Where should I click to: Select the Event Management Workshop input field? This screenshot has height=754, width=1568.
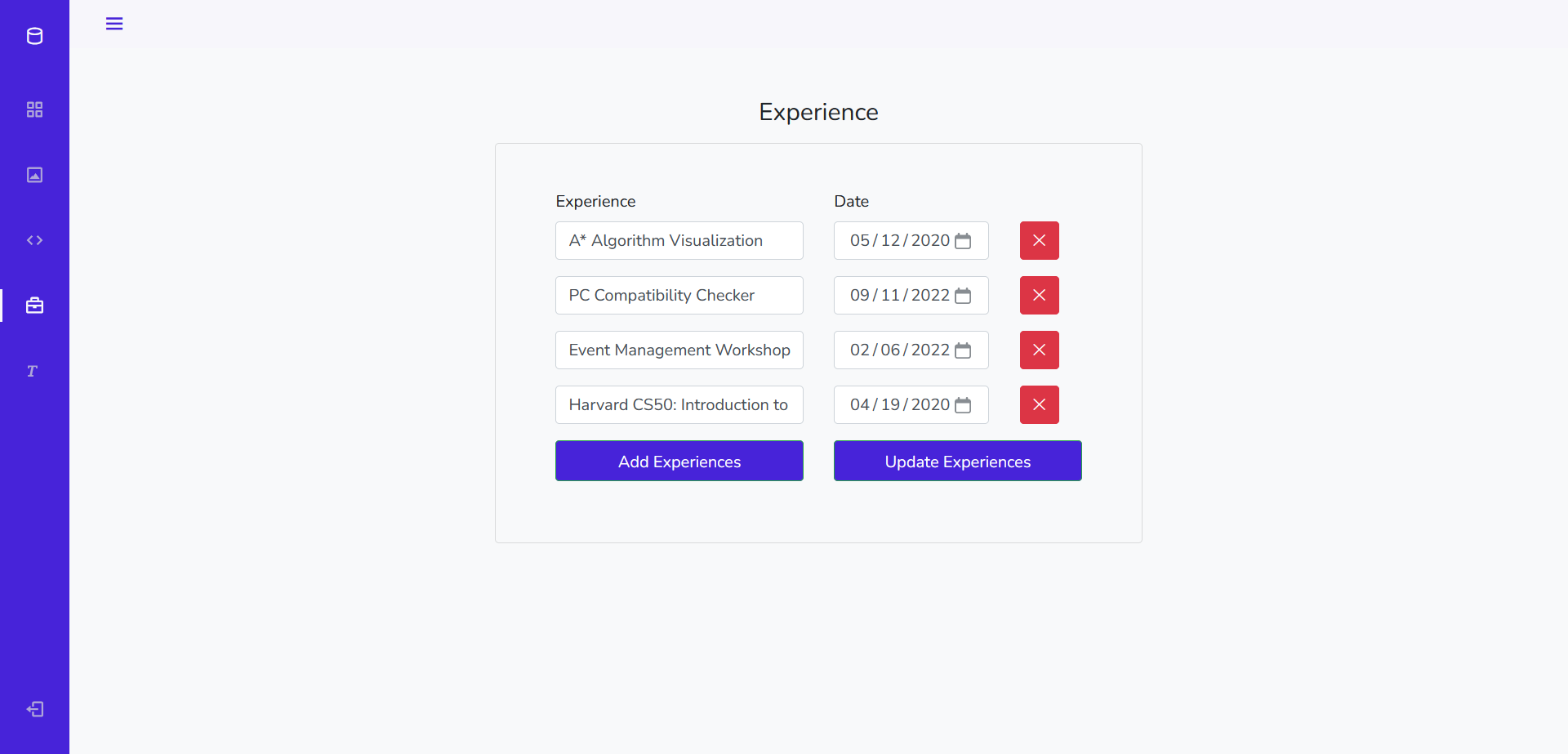click(x=679, y=350)
